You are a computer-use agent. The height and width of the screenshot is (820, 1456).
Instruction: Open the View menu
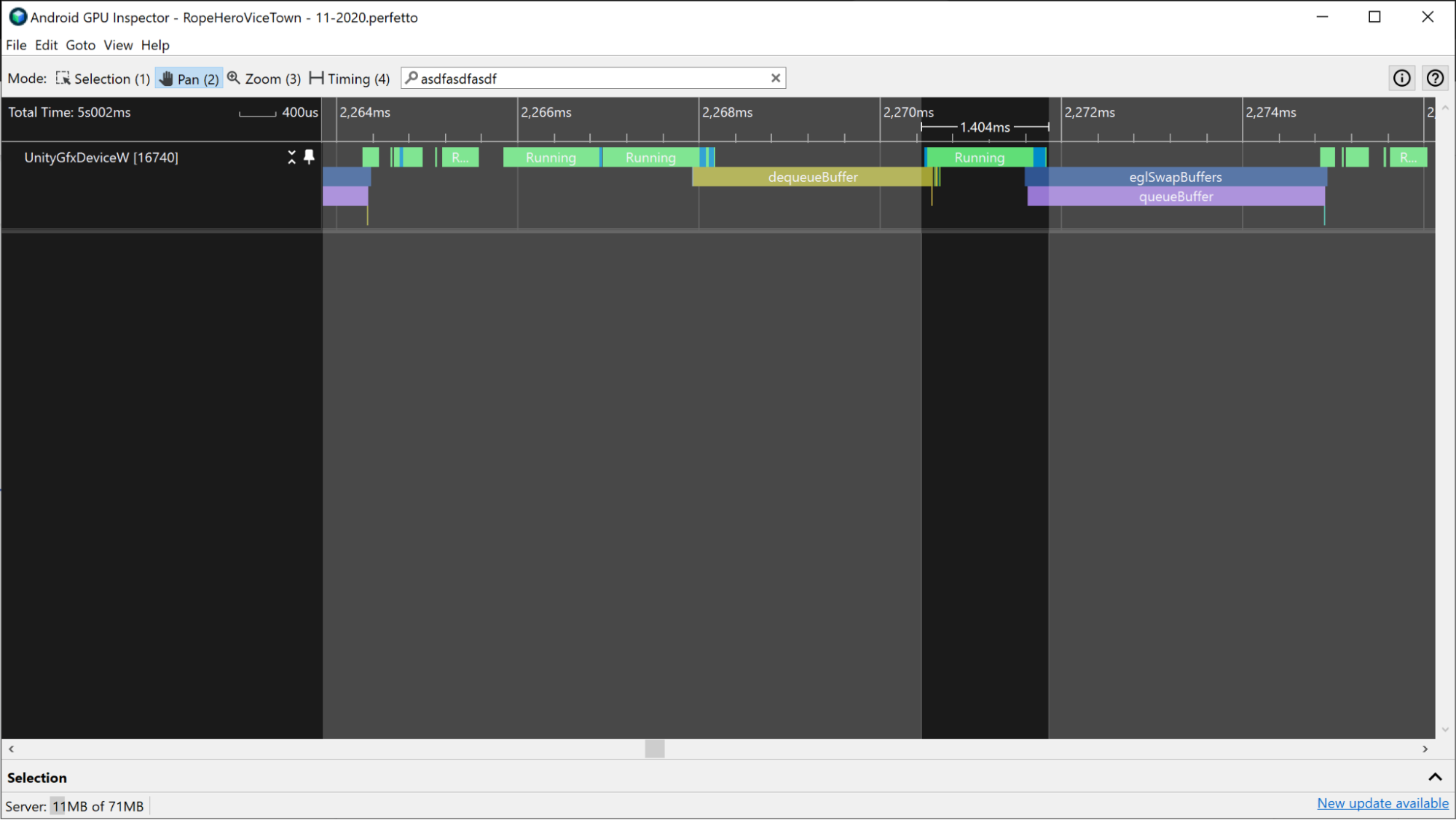tap(118, 45)
